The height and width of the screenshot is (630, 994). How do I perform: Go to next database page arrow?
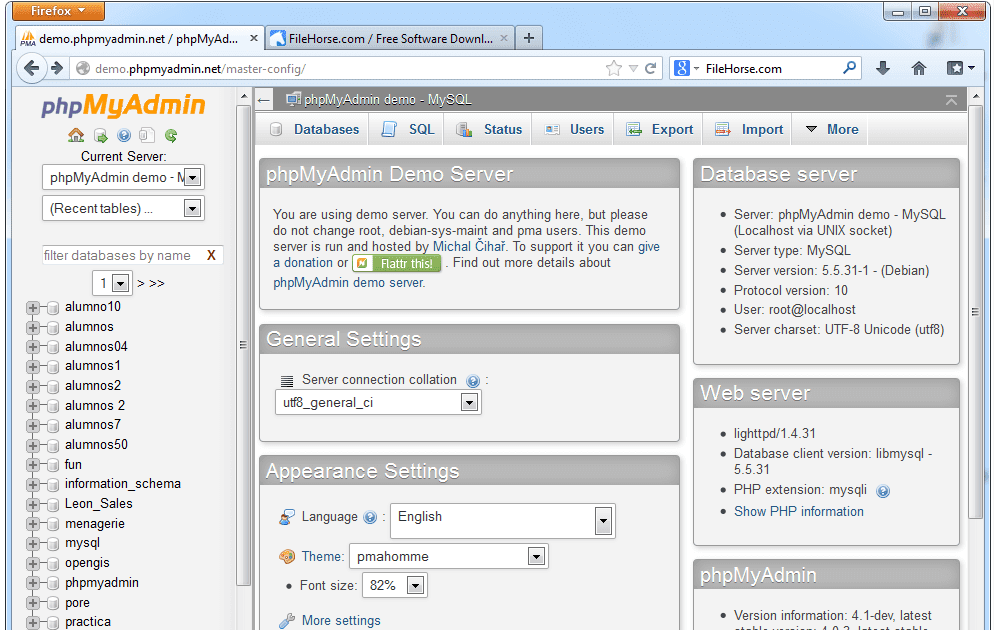tap(141, 283)
